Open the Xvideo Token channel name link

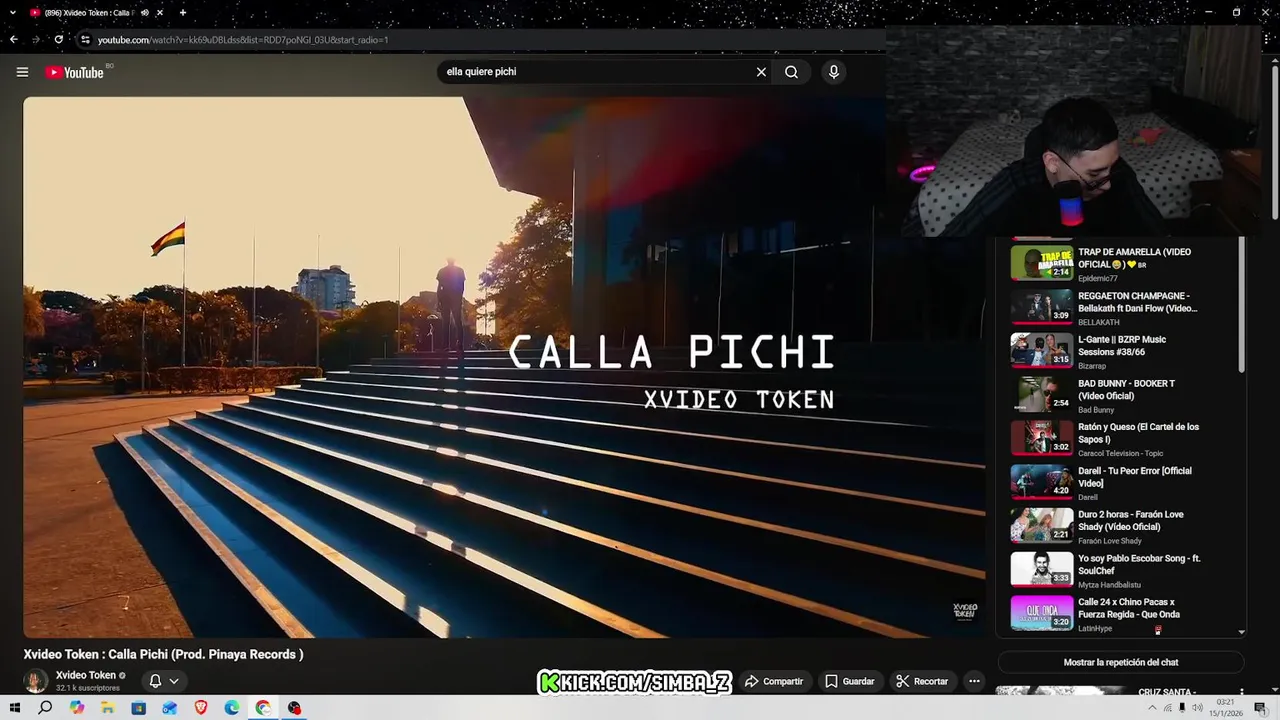(x=86, y=675)
